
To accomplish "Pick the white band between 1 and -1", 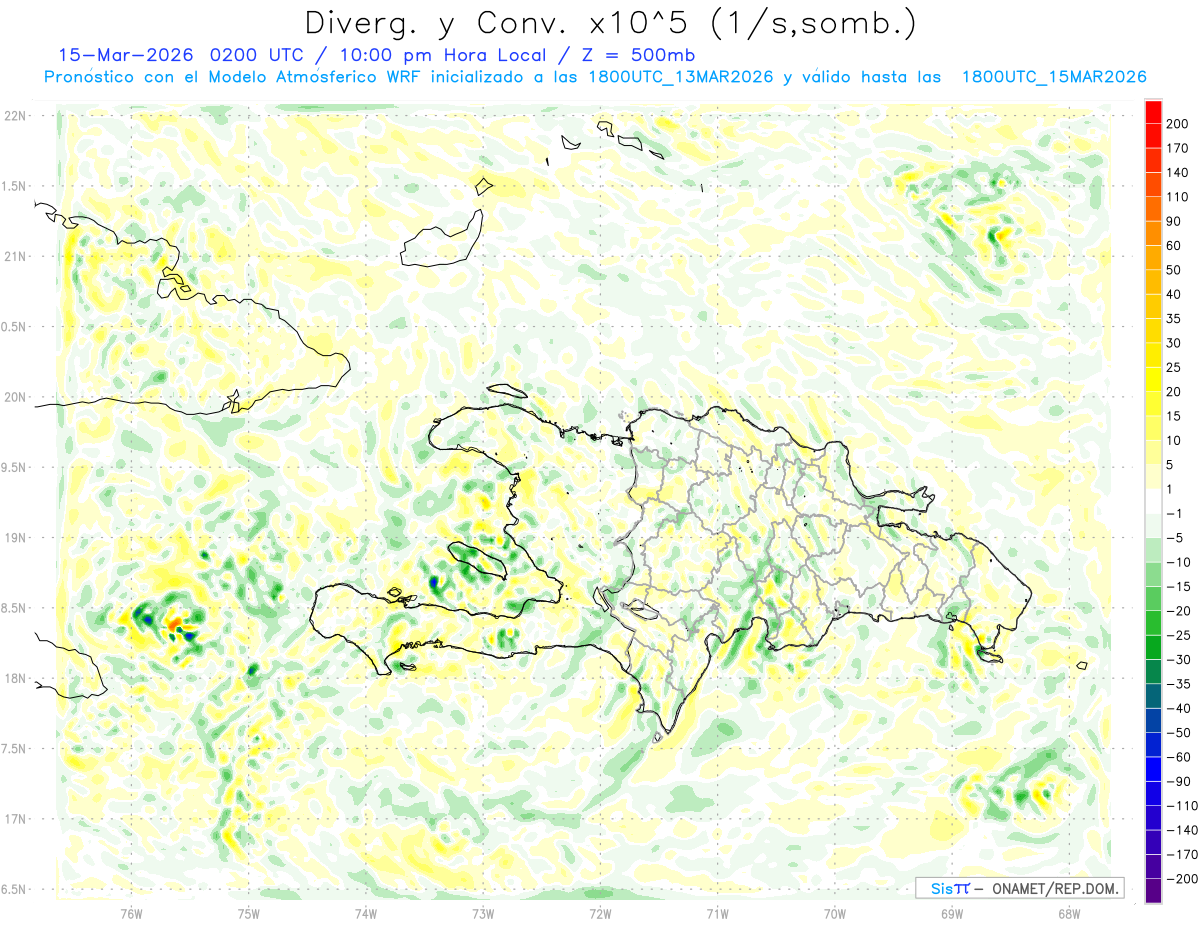I will (1154, 501).
